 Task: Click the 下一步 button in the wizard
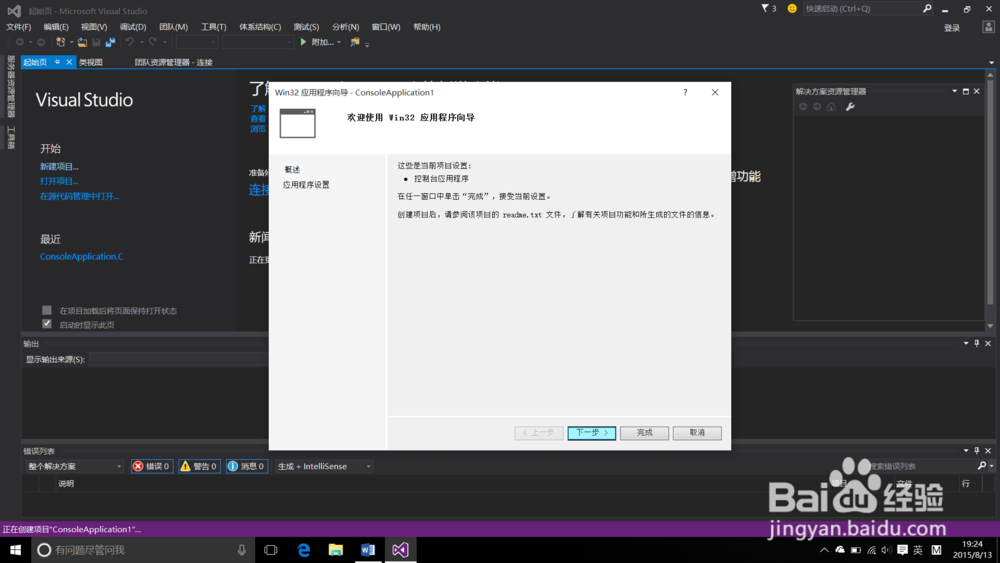pos(591,433)
